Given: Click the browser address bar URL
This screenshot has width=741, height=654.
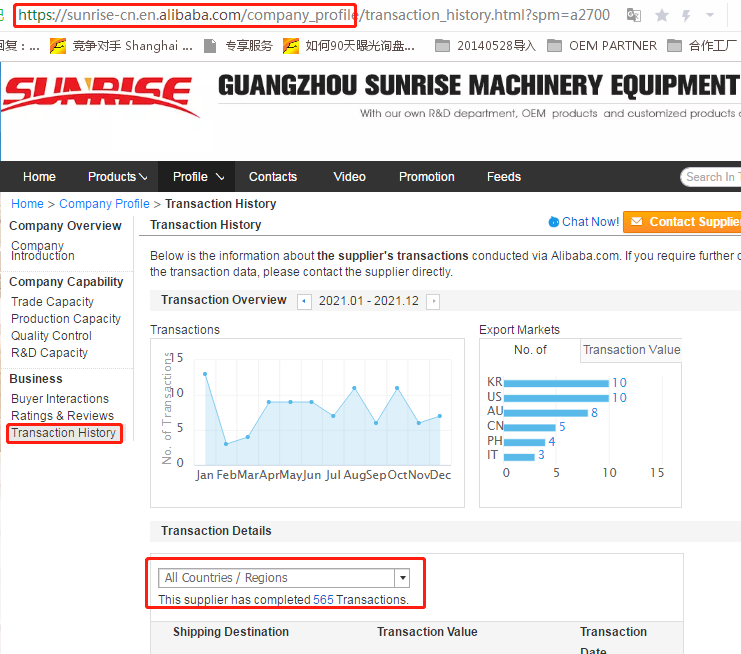Looking at the screenshot, I should point(314,15).
